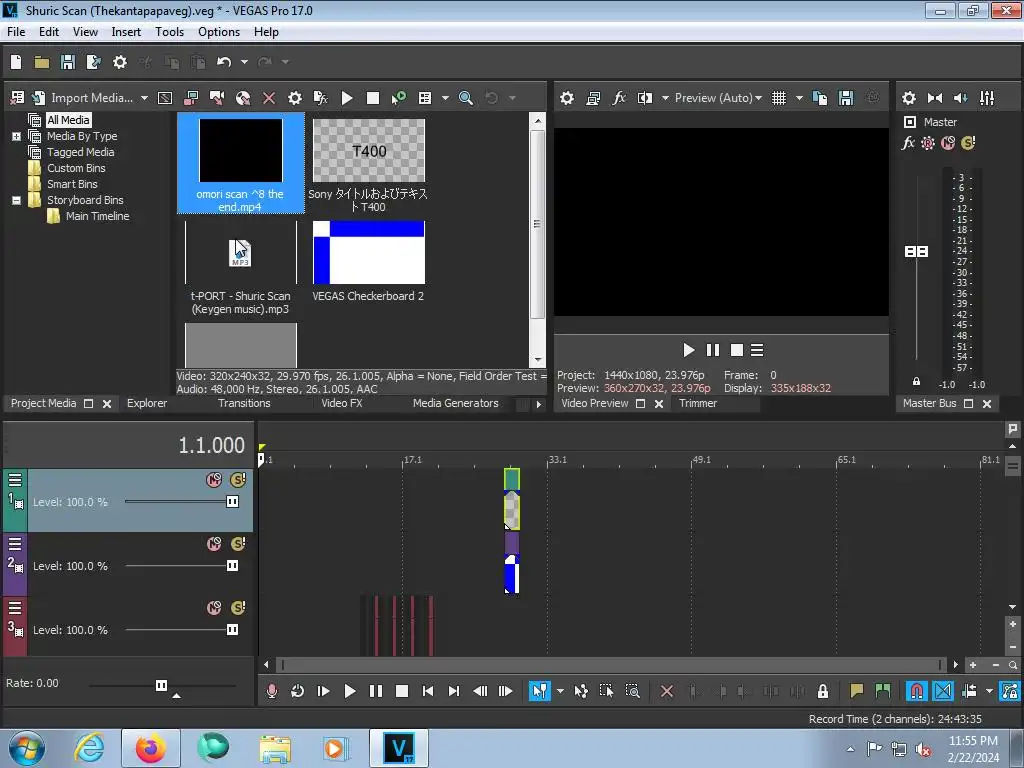Collapse the Storyboard Bins node
This screenshot has height=768, width=1024.
pos(16,200)
